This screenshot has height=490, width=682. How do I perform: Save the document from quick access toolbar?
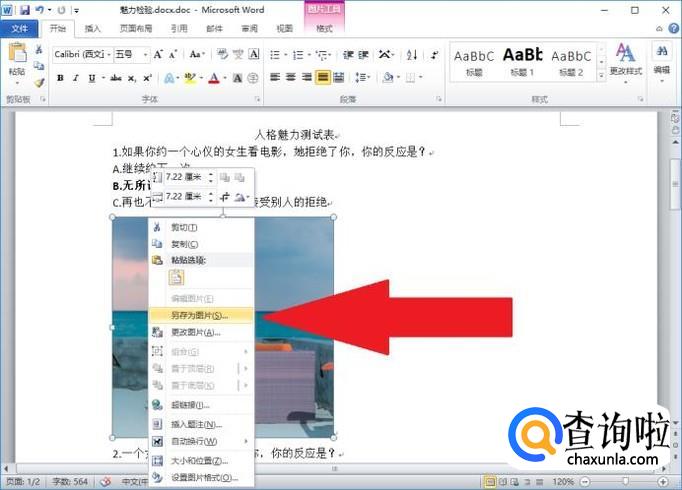coord(25,10)
